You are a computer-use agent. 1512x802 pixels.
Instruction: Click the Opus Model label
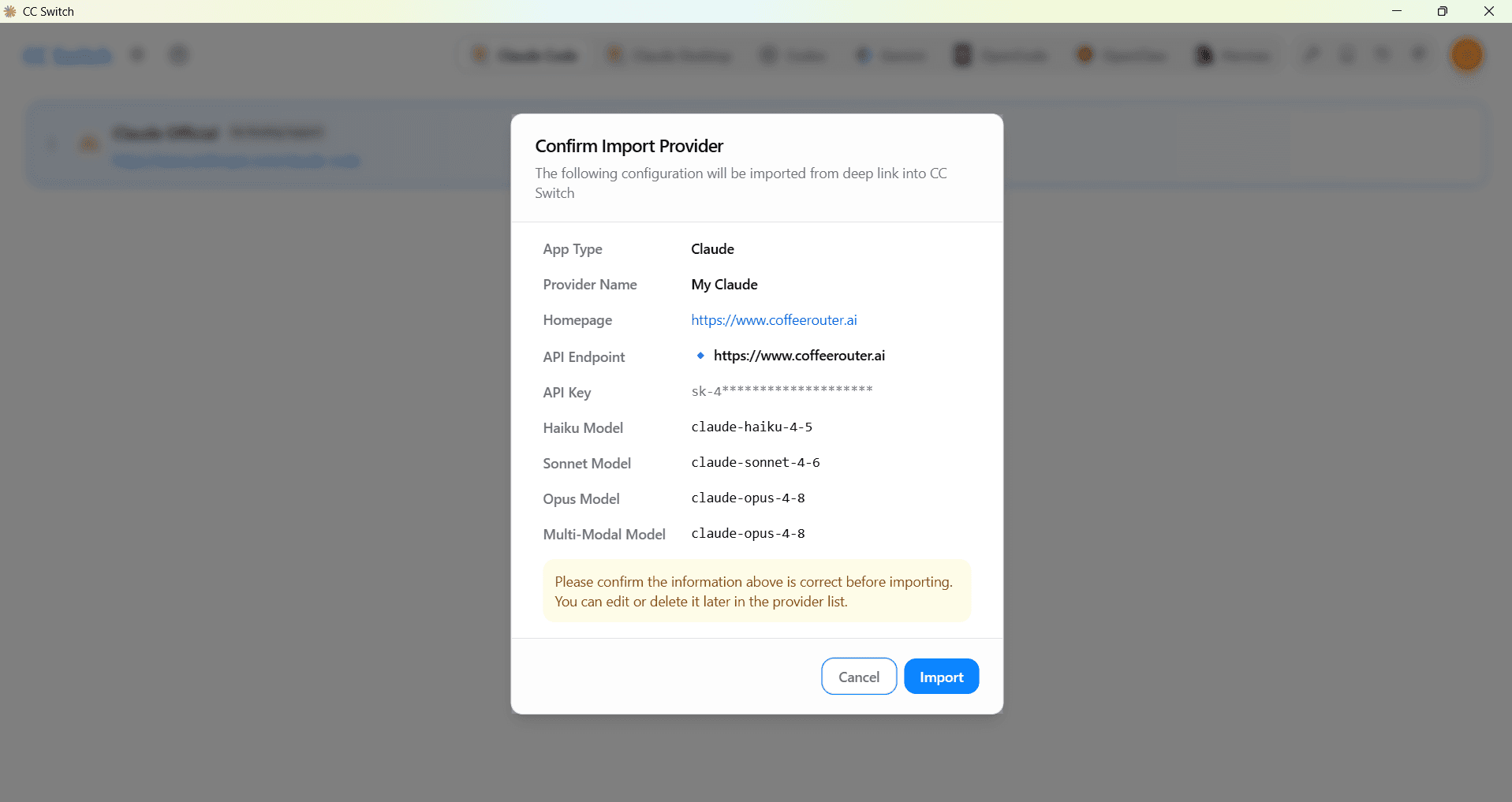581,499
